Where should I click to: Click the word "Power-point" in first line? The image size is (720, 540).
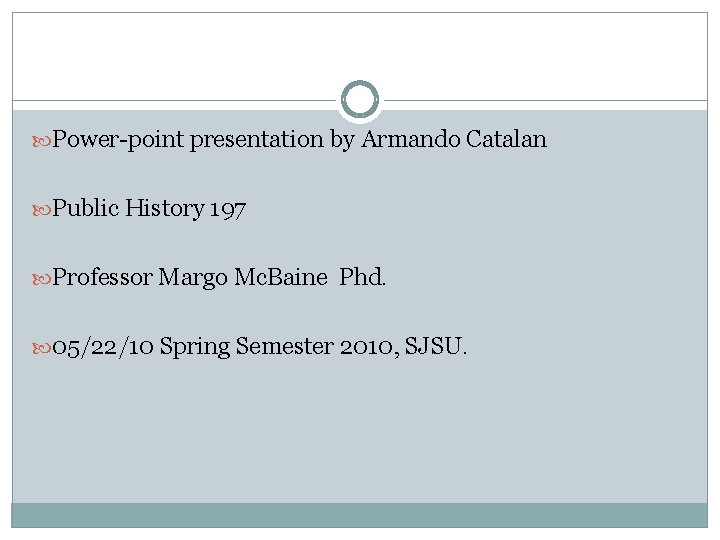[x=119, y=139]
